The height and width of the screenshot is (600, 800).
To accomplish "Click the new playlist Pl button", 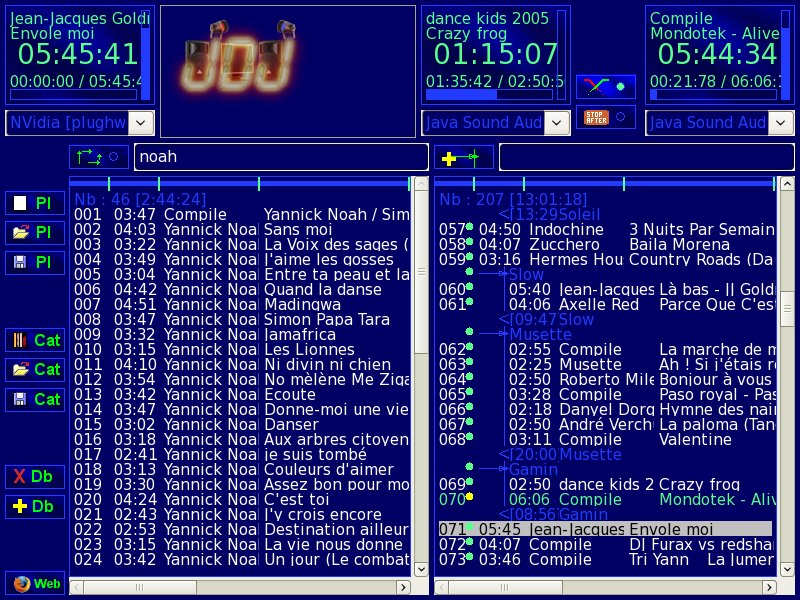I will 35,204.
